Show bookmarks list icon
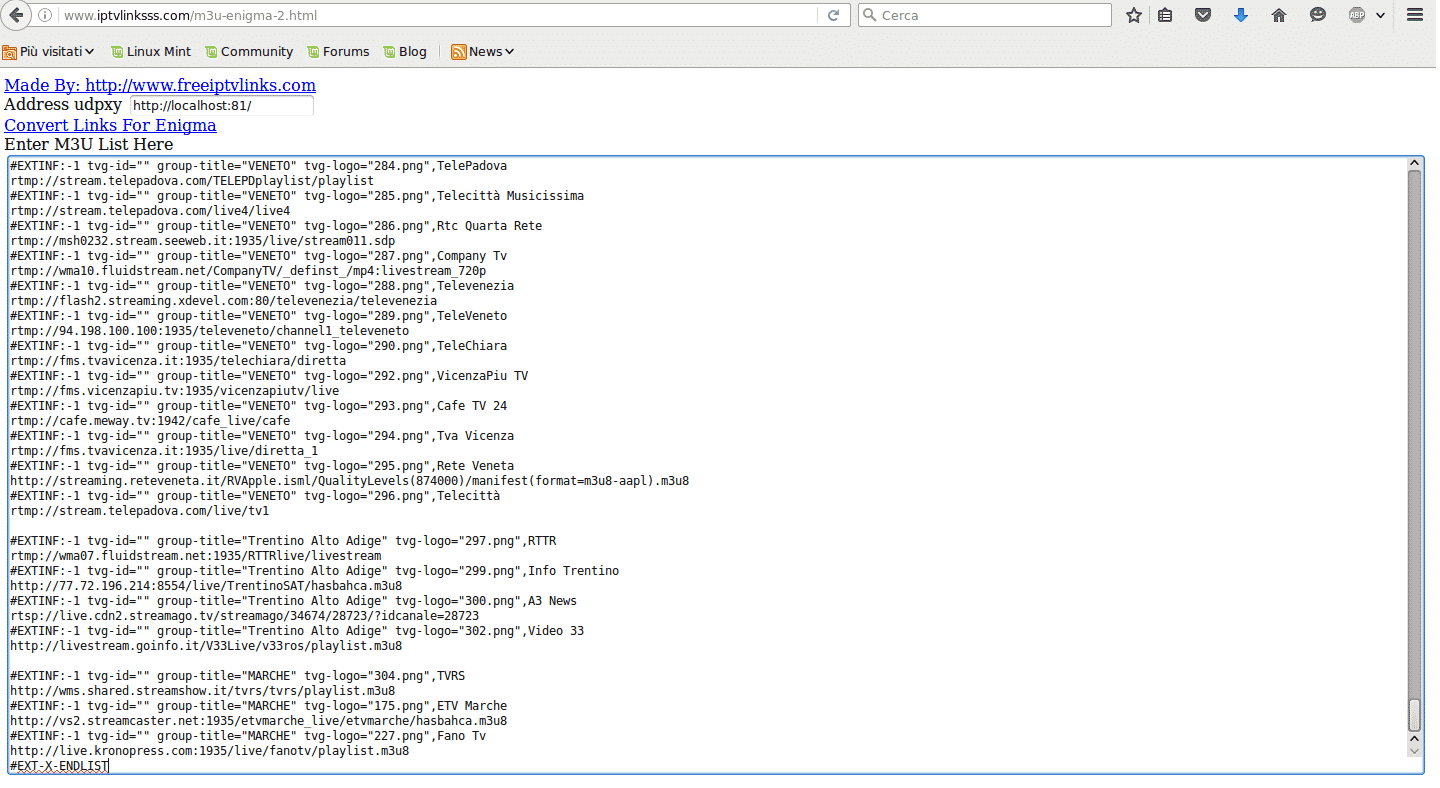The height and width of the screenshot is (788, 1440). [1165, 15]
